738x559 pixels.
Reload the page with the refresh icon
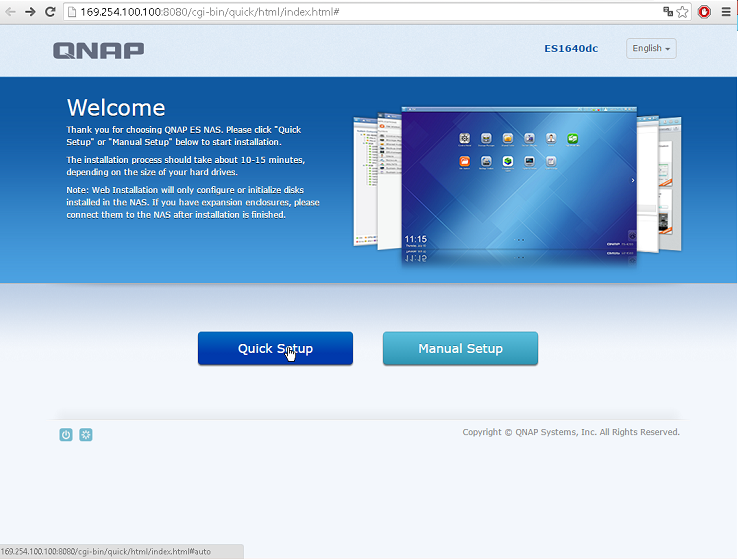(50, 12)
